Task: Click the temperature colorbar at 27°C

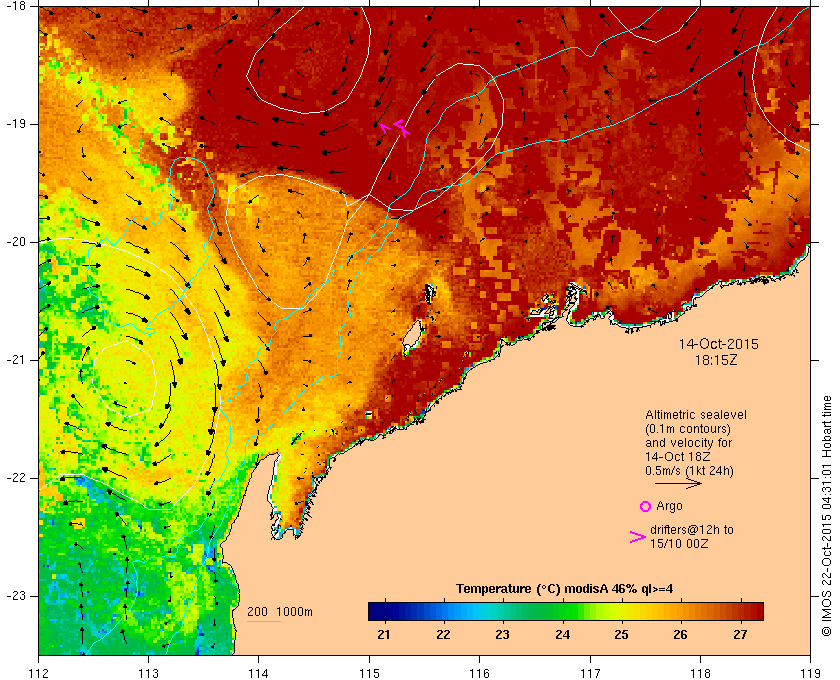Action: pyautogui.click(x=740, y=611)
